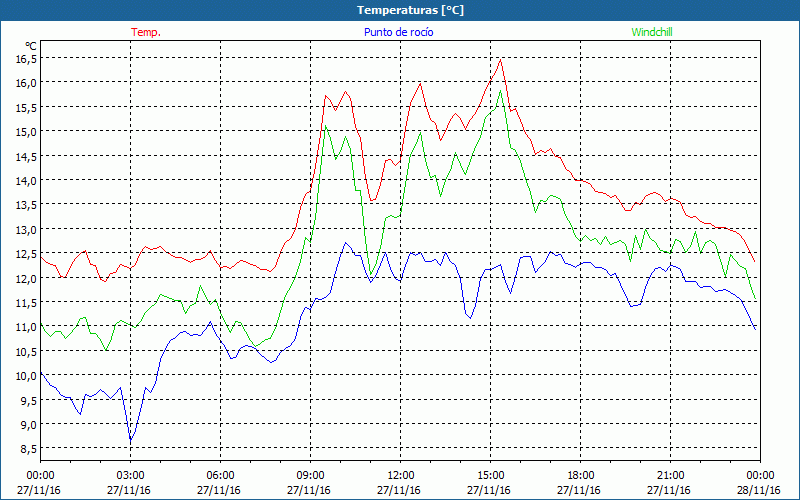
Task: Click the 12,5 y-axis value
Action: (27, 254)
